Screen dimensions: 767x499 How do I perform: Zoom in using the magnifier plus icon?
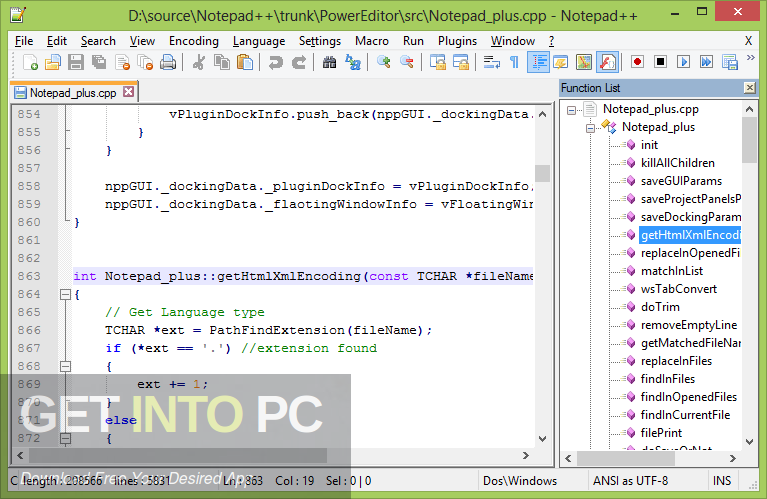(x=384, y=63)
